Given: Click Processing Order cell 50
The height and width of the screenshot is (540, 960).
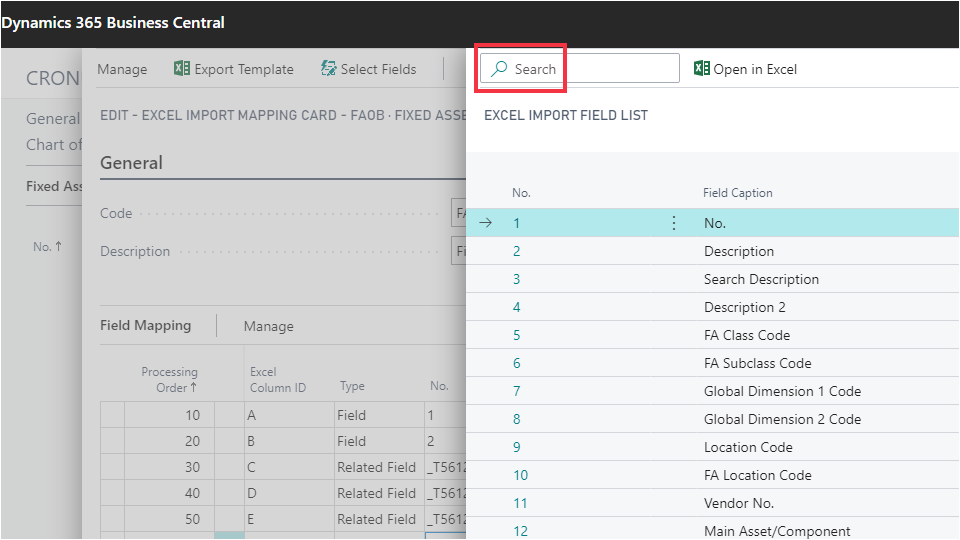Looking at the screenshot, I should (170, 519).
